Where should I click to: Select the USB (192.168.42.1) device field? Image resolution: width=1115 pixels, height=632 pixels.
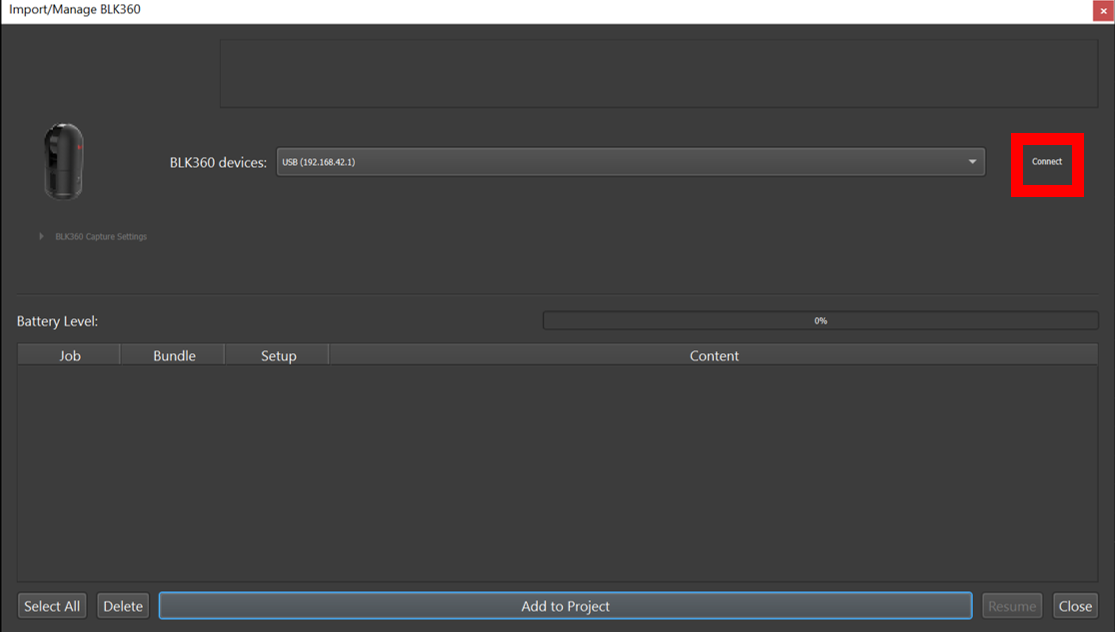[620, 162]
